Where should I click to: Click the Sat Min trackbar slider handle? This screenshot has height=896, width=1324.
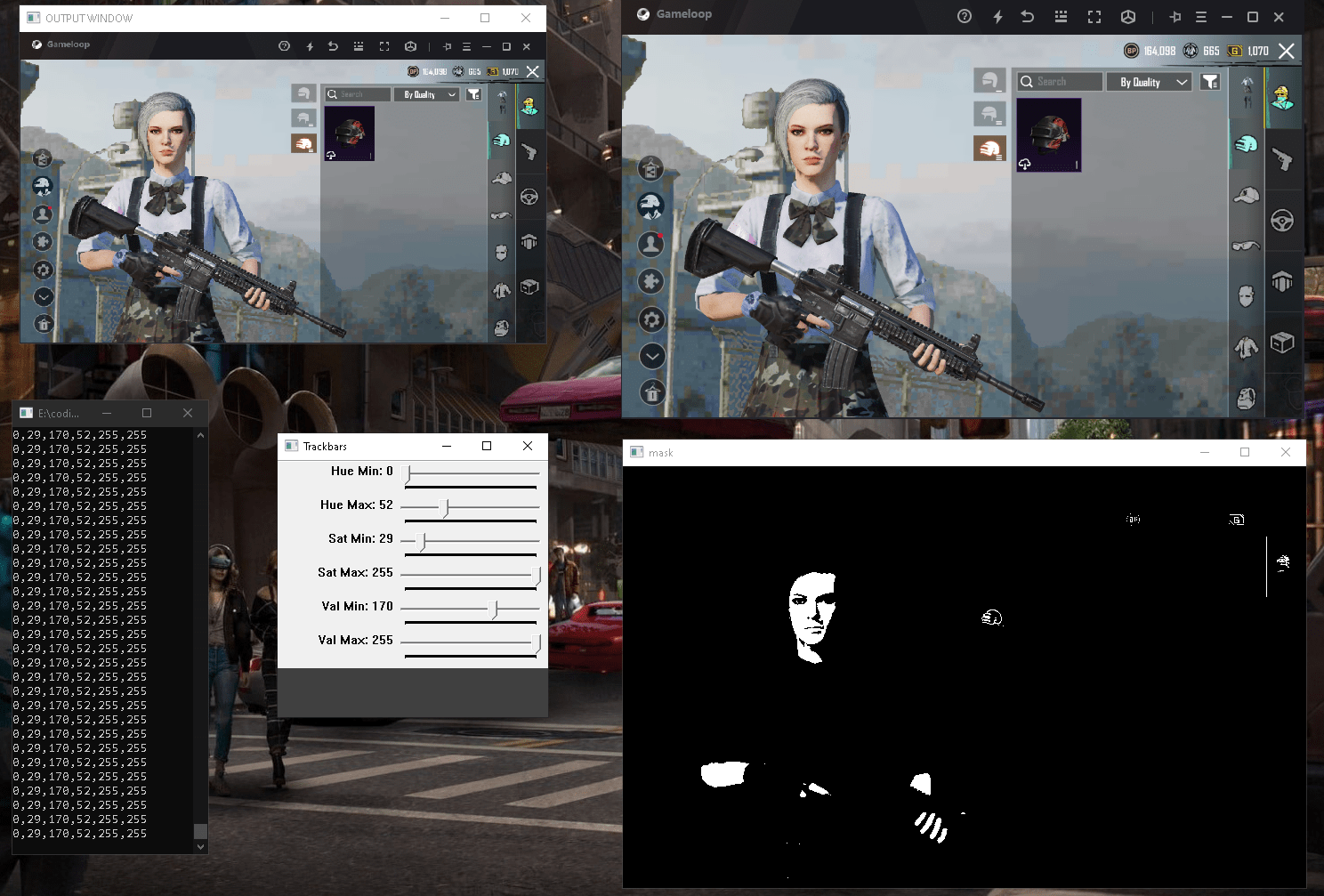click(x=423, y=541)
